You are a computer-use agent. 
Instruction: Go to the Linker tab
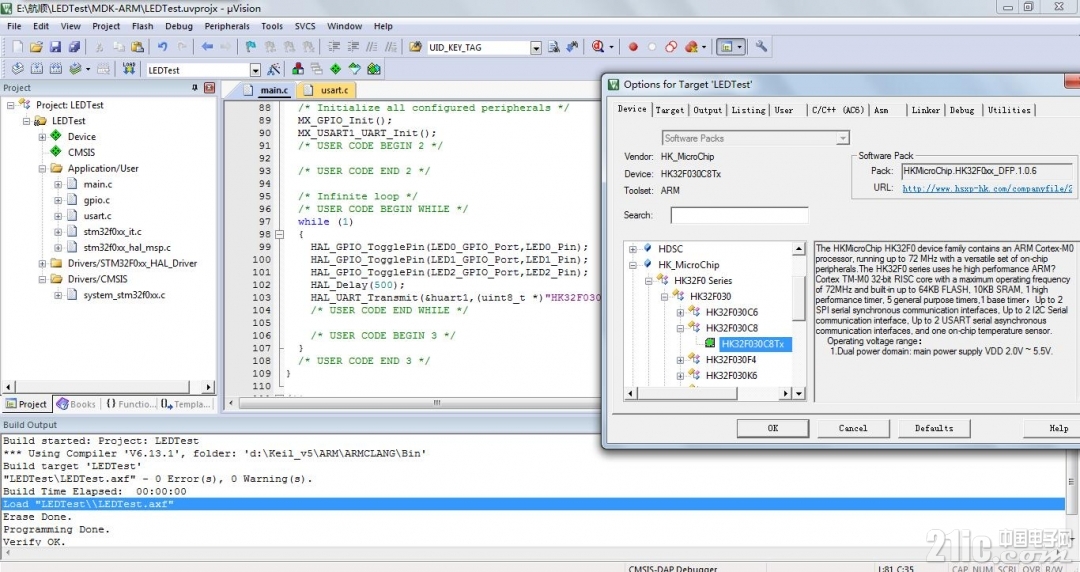point(925,110)
